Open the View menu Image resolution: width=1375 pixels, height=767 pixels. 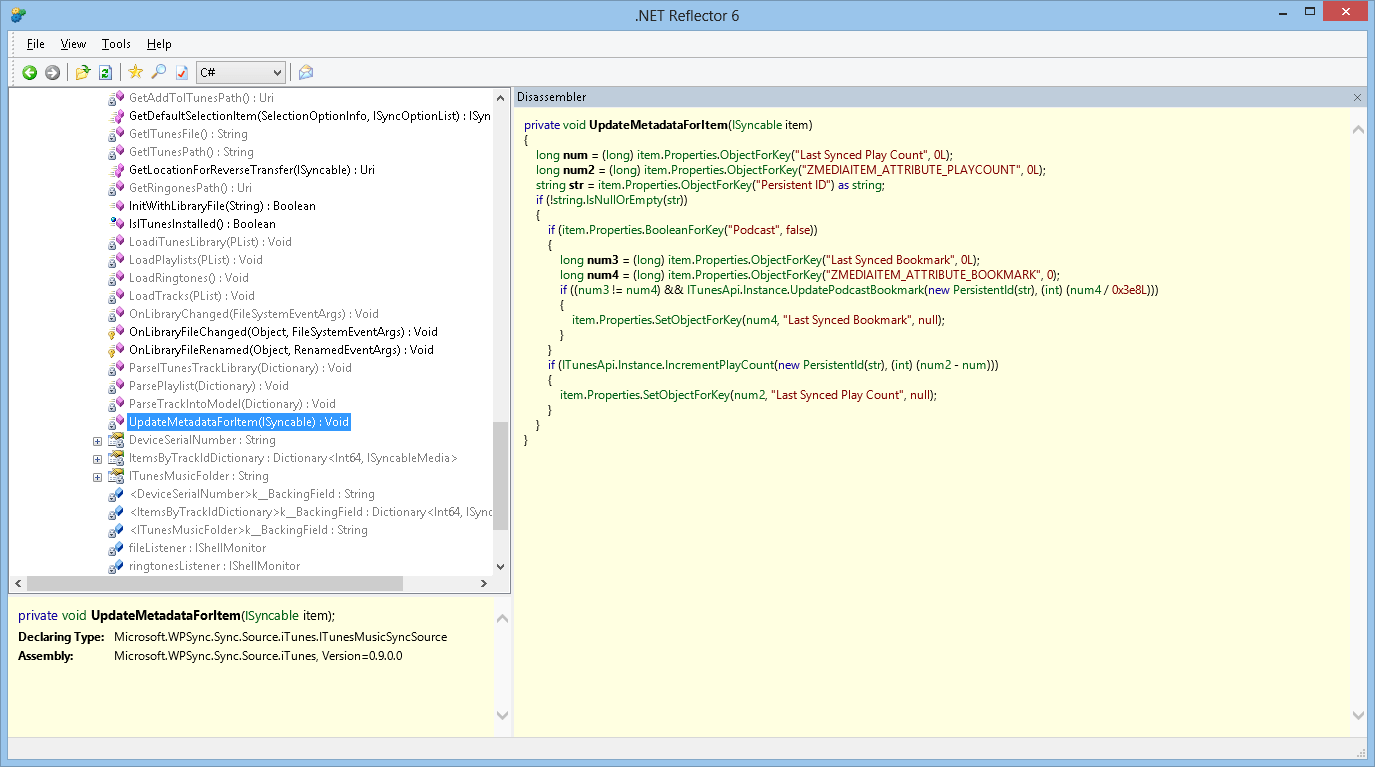73,44
